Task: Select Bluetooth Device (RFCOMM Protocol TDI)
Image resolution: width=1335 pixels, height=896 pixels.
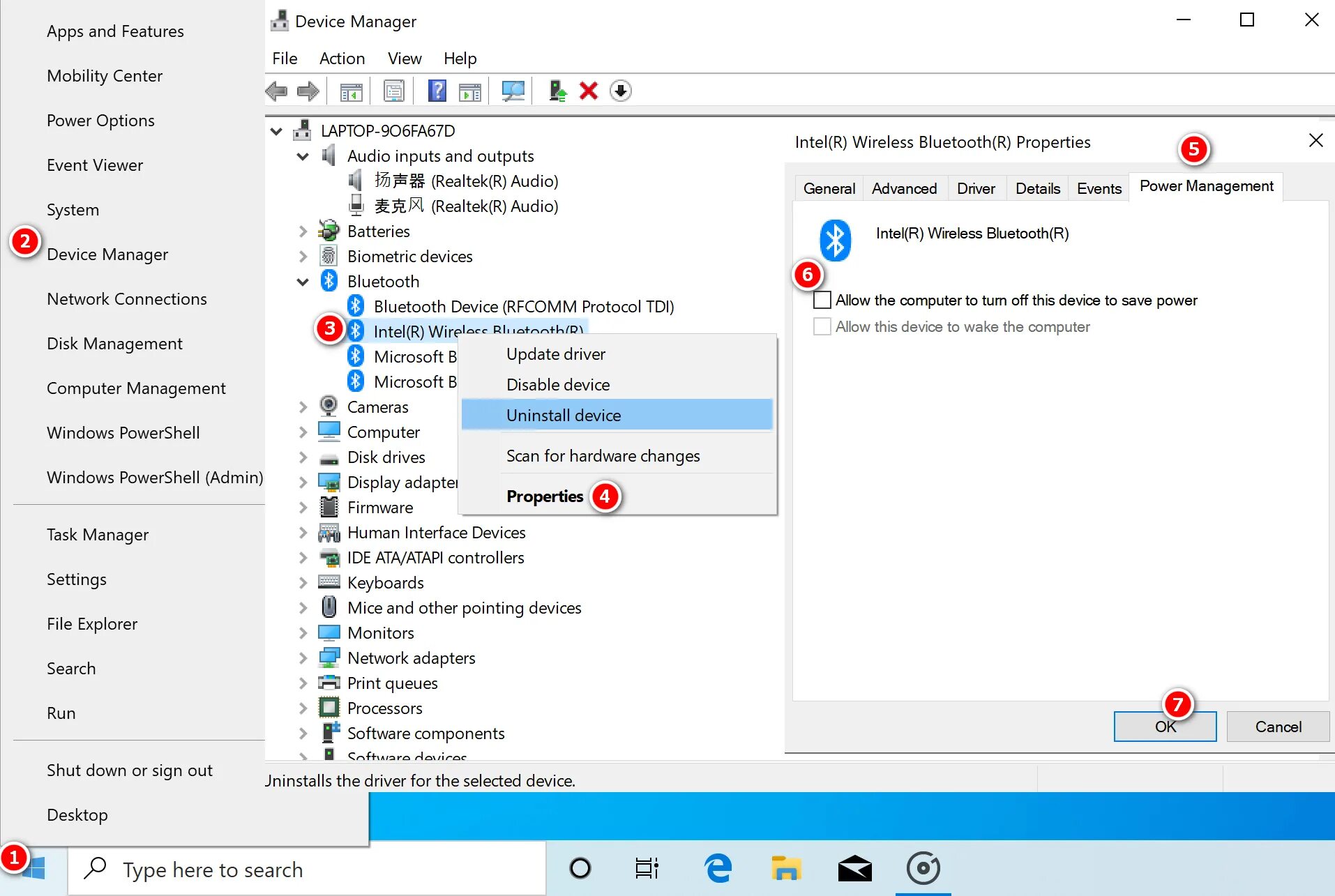Action: point(524,306)
